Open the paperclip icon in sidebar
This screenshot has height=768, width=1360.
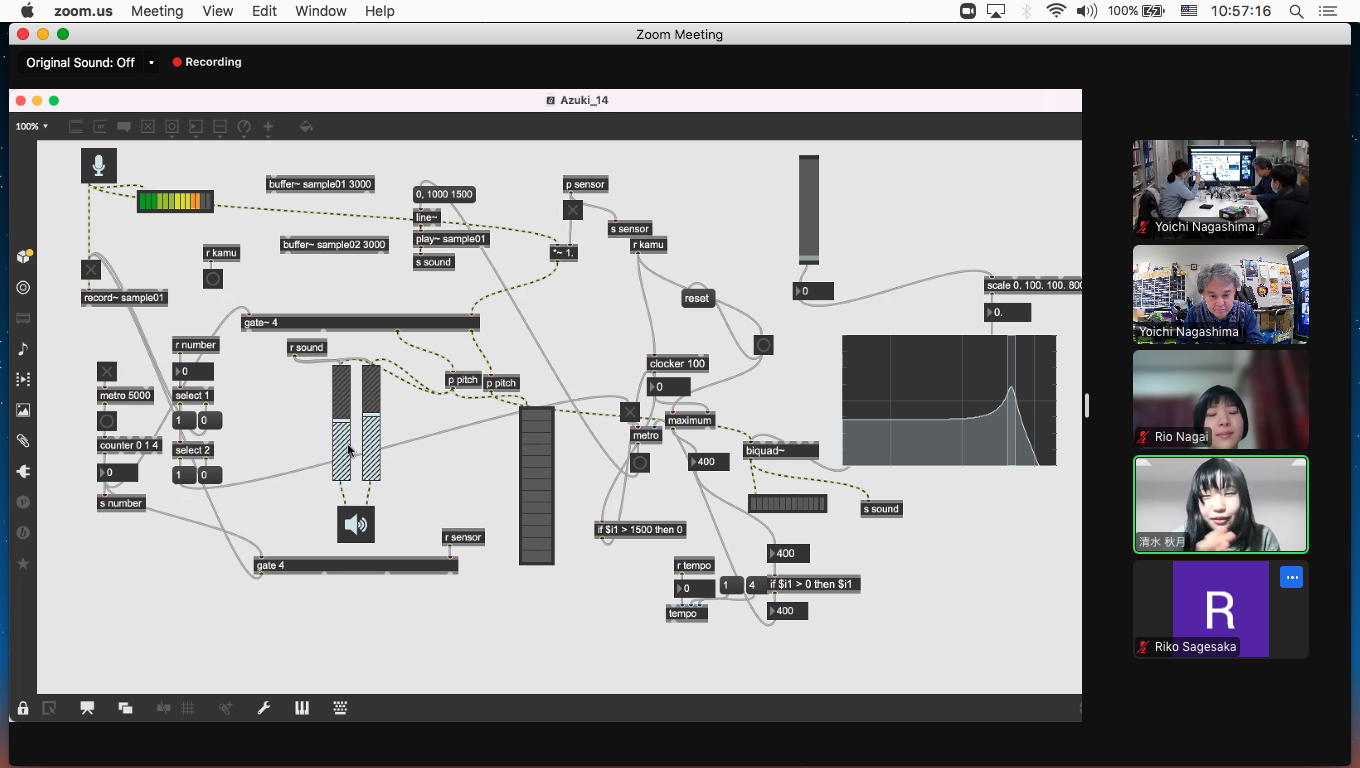coord(24,441)
